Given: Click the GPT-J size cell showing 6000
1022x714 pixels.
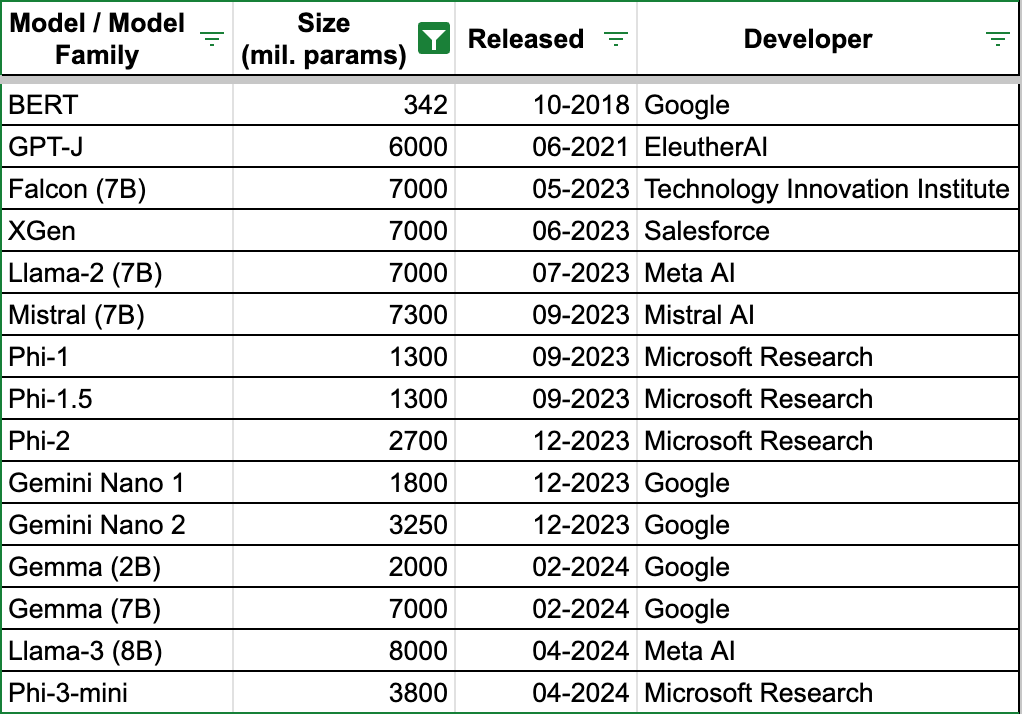Looking at the screenshot, I should tap(417, 147).
